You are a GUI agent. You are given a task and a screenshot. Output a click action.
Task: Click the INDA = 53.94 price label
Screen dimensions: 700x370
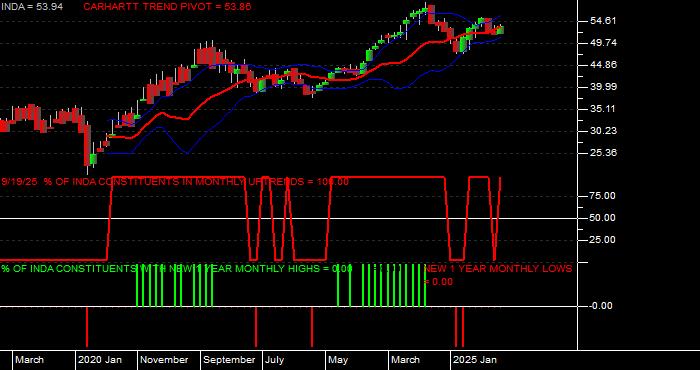(x=32, y=7)
